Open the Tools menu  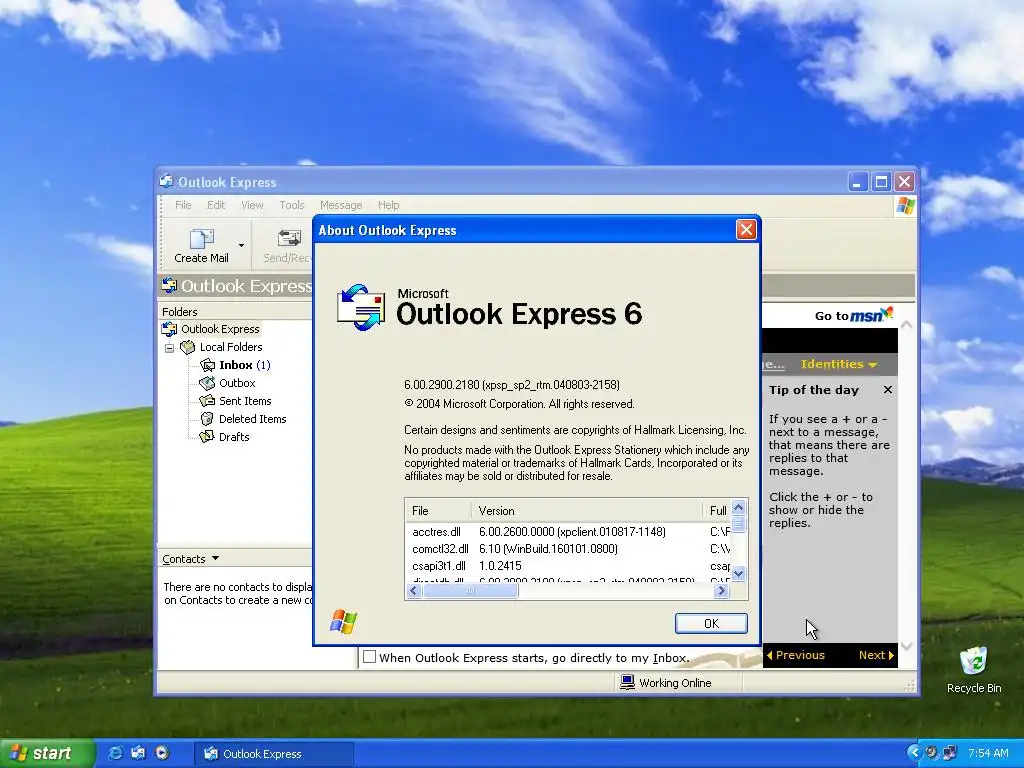(292, 205)
